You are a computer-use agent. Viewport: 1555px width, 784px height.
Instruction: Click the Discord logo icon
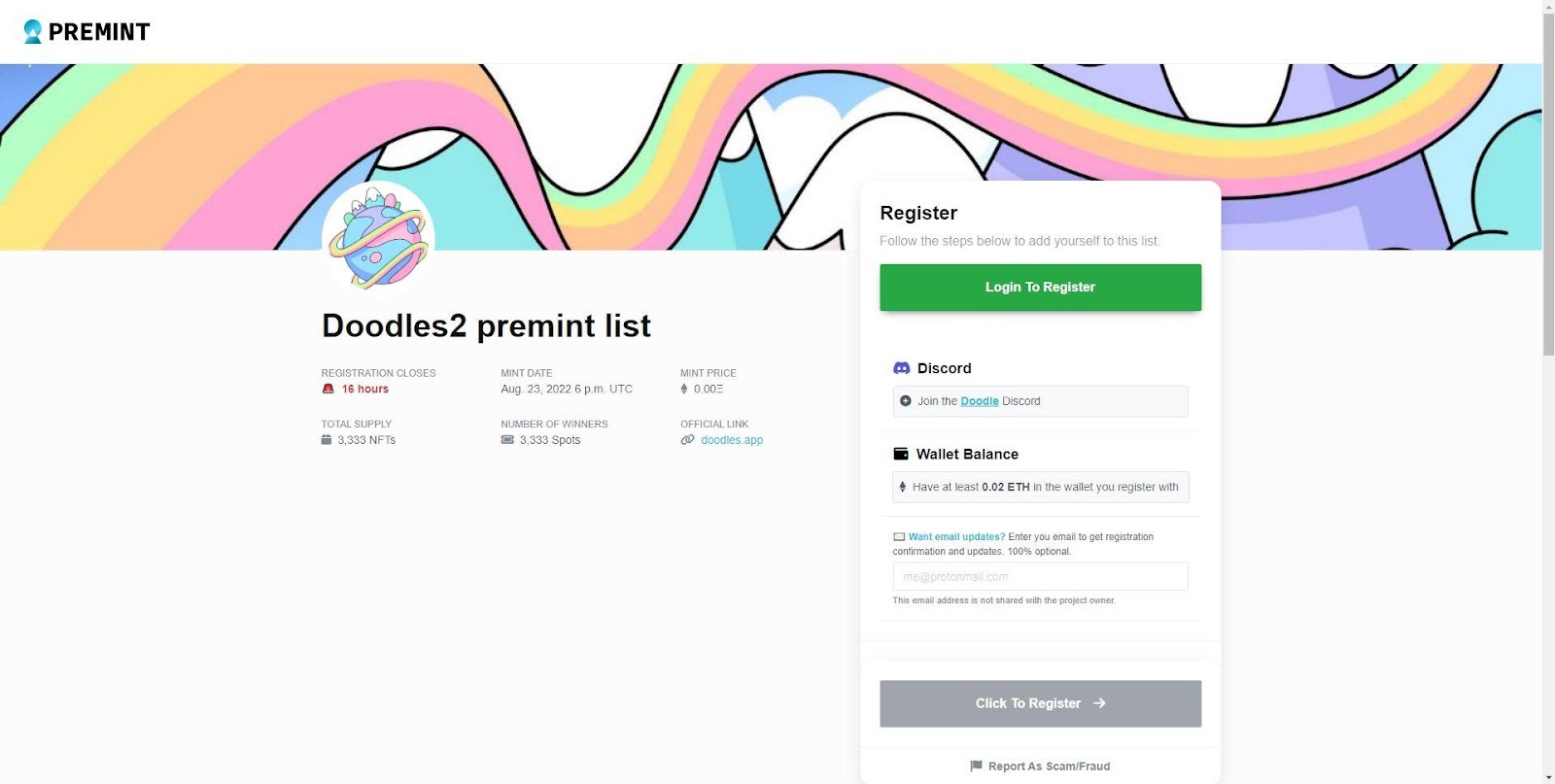tap(901, 368)
